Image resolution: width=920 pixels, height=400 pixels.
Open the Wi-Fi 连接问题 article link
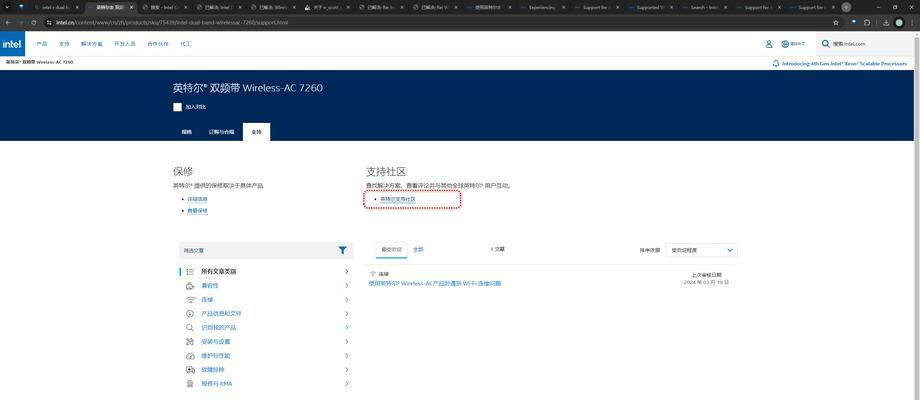click(x=435, y=283)
